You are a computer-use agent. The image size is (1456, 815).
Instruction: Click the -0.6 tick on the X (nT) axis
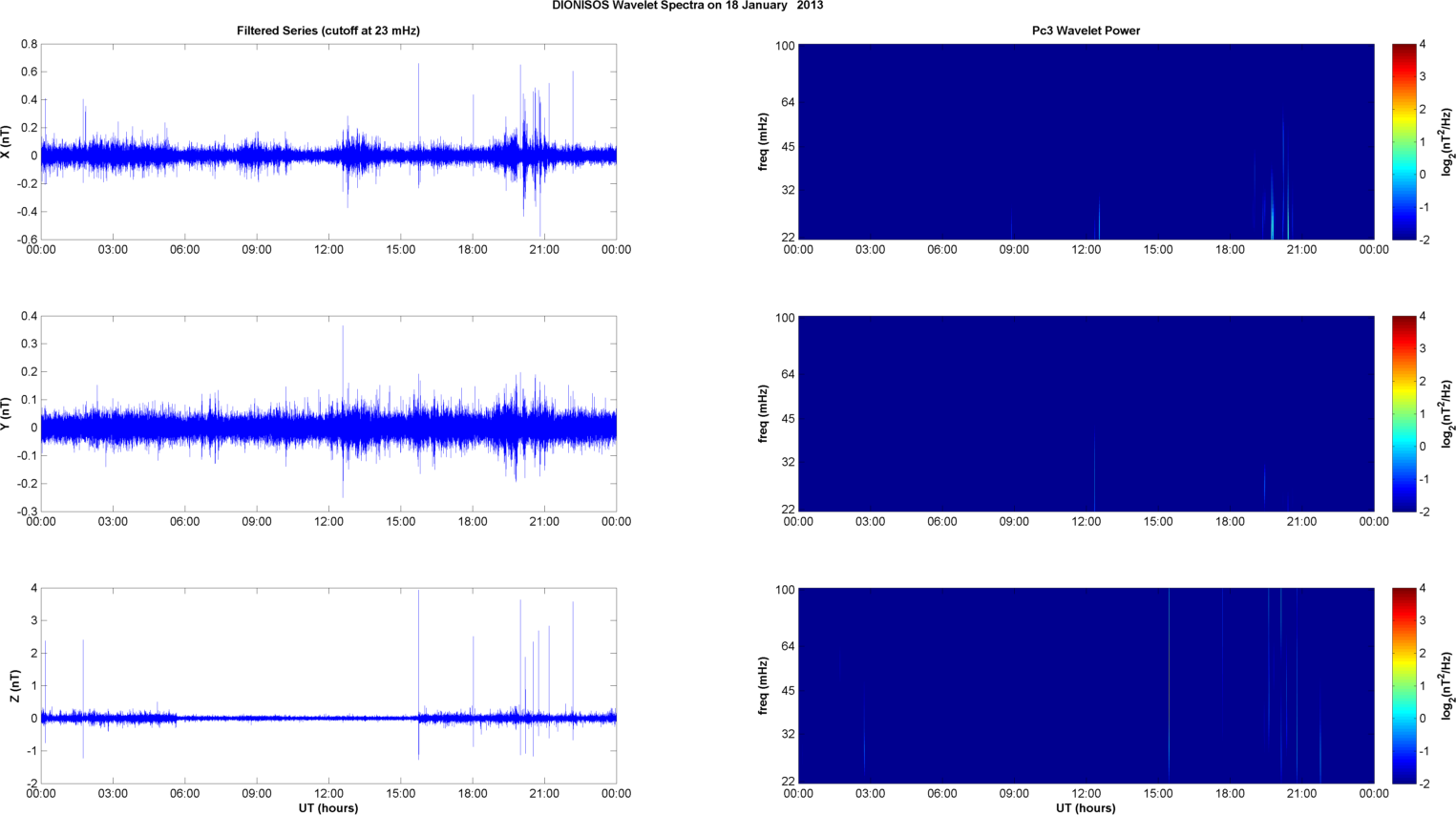[x=27, y=240]
